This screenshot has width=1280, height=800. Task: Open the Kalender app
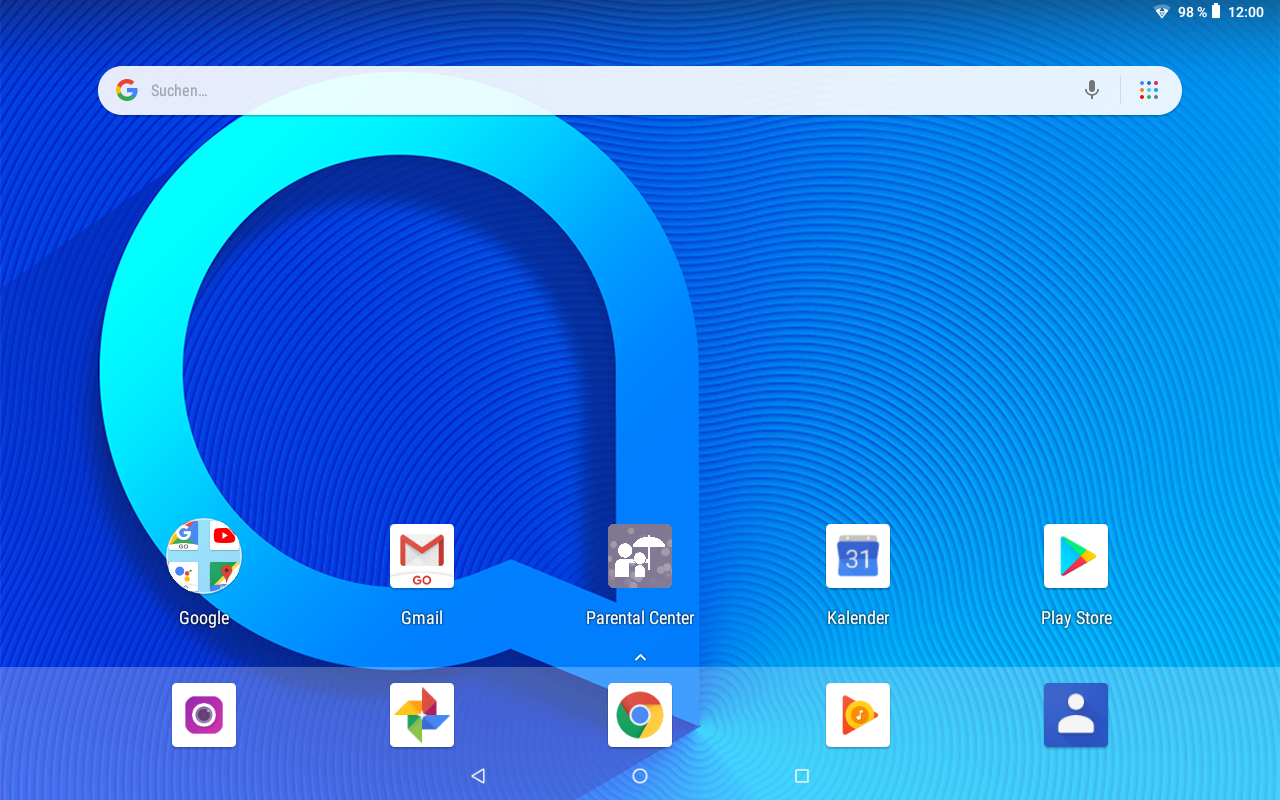[858, 556]
